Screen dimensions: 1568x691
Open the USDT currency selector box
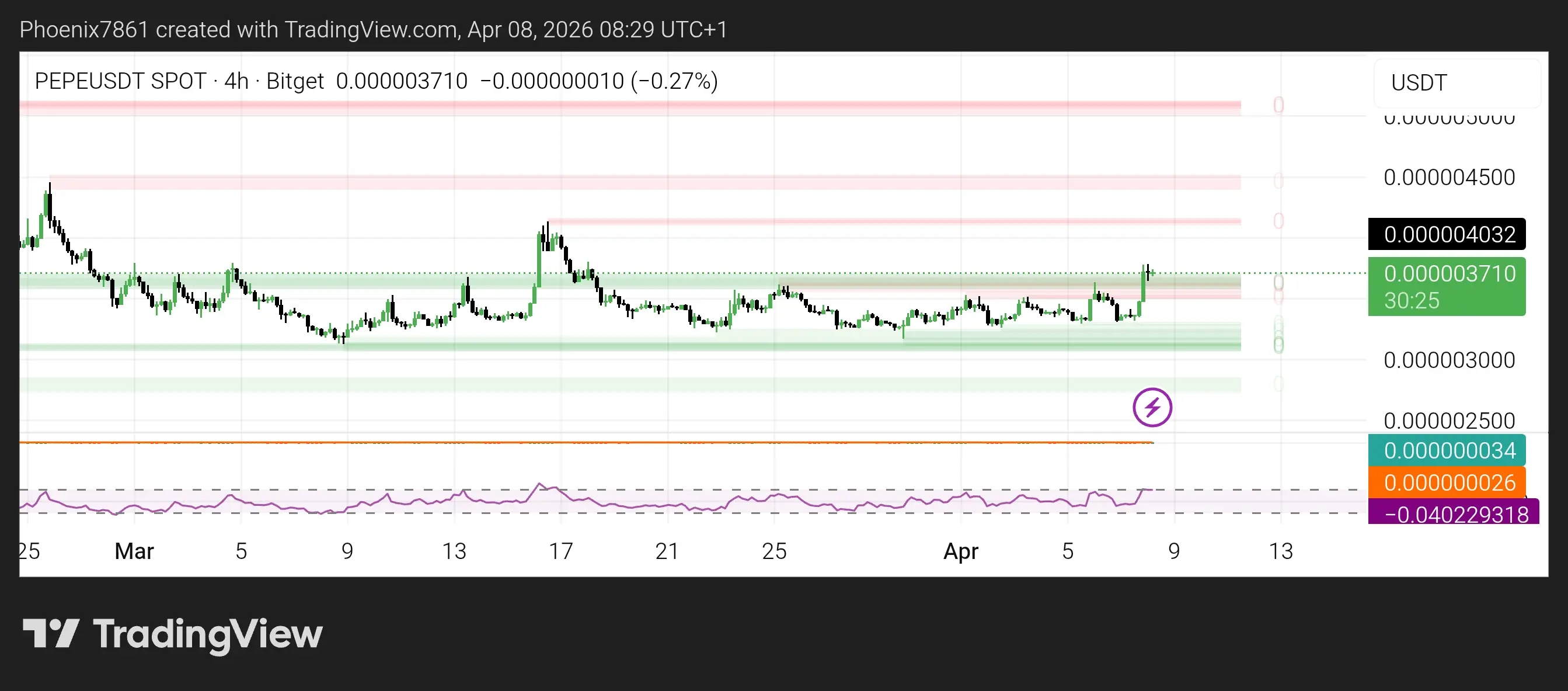1457,83
